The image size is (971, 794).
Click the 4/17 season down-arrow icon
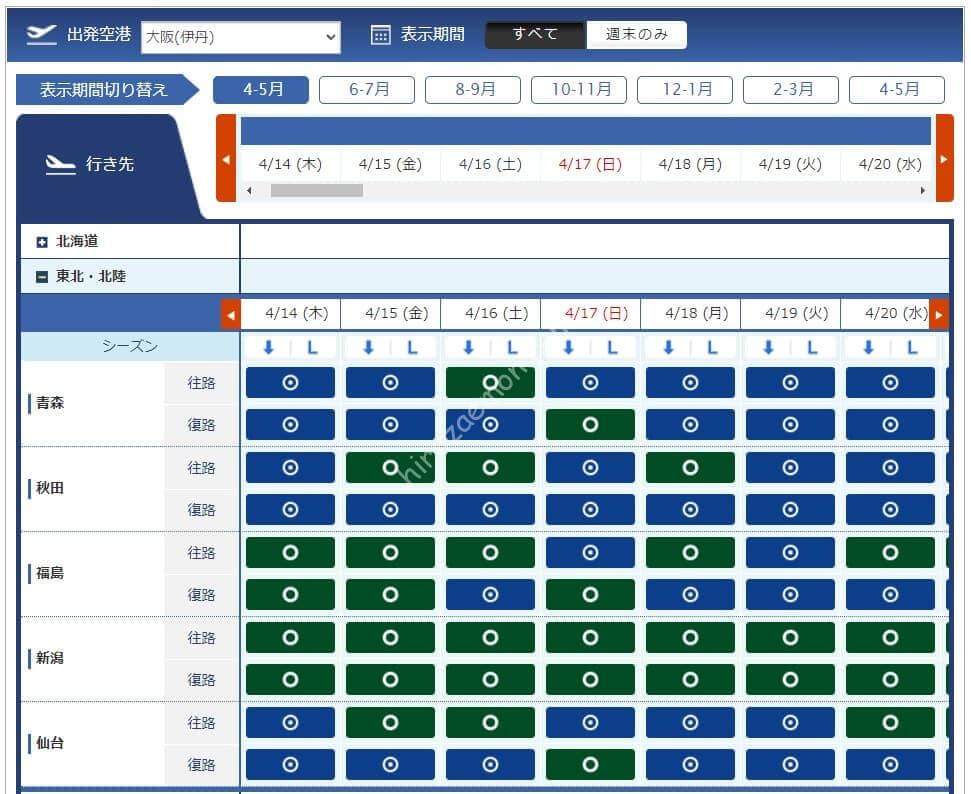(568, 347)
